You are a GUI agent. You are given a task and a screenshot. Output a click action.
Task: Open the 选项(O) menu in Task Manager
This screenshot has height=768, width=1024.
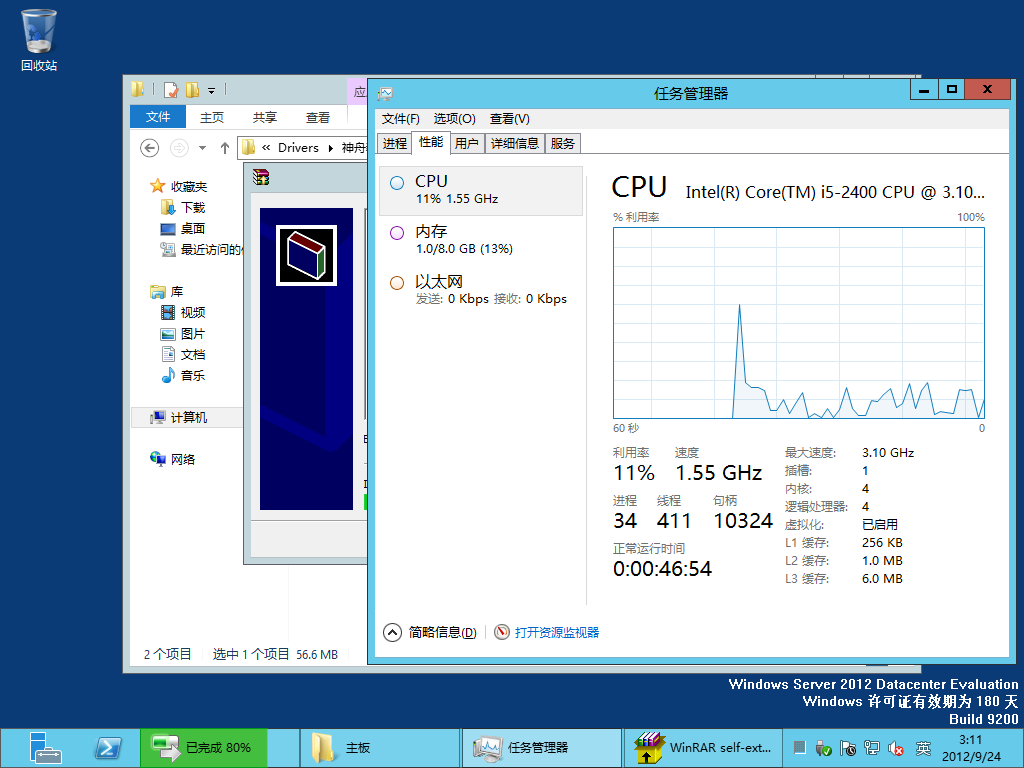coord(455,119)
